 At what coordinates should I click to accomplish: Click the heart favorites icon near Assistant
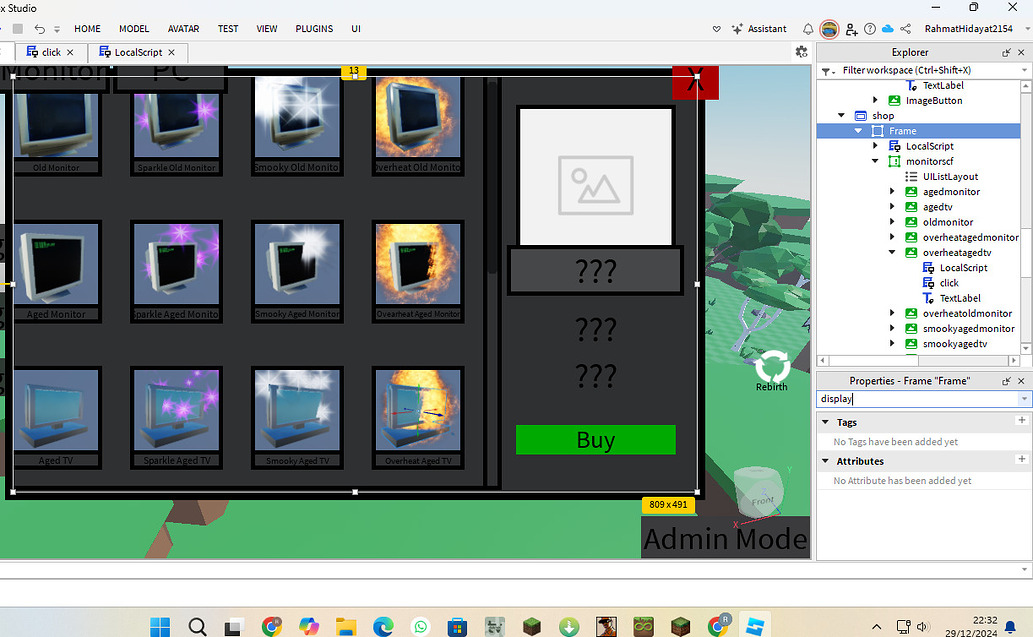click(x=717, y=29)
